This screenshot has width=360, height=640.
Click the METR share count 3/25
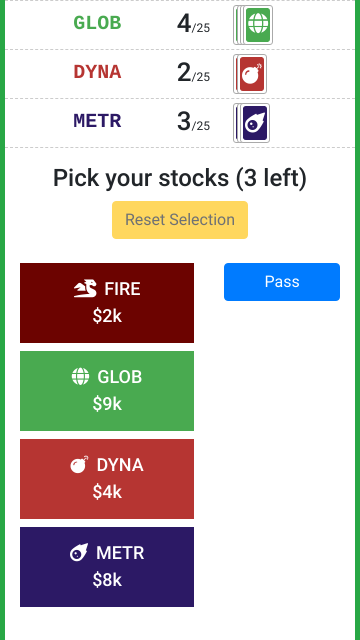click(193, 122)
